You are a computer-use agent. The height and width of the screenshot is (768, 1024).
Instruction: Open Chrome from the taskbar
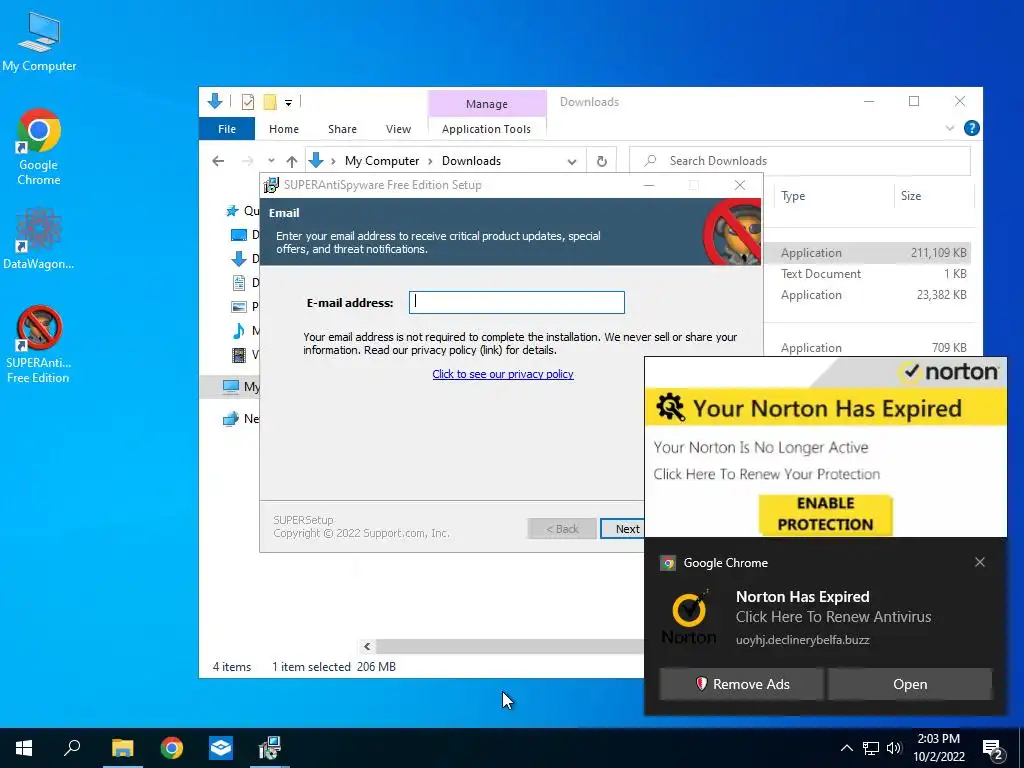click(172, 748)
